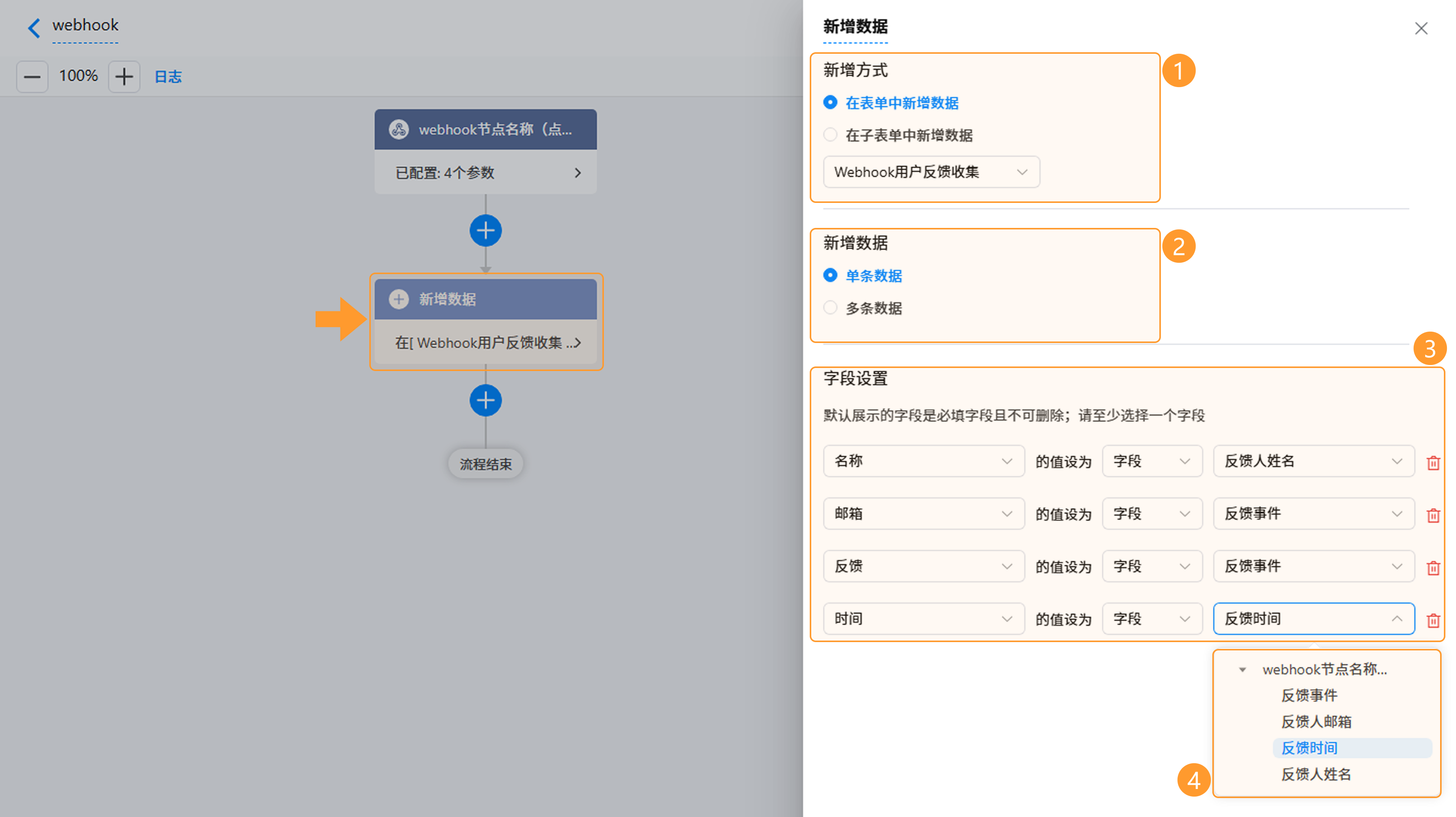
Task: Open the 日志 log link
Action: pos(168,76)
